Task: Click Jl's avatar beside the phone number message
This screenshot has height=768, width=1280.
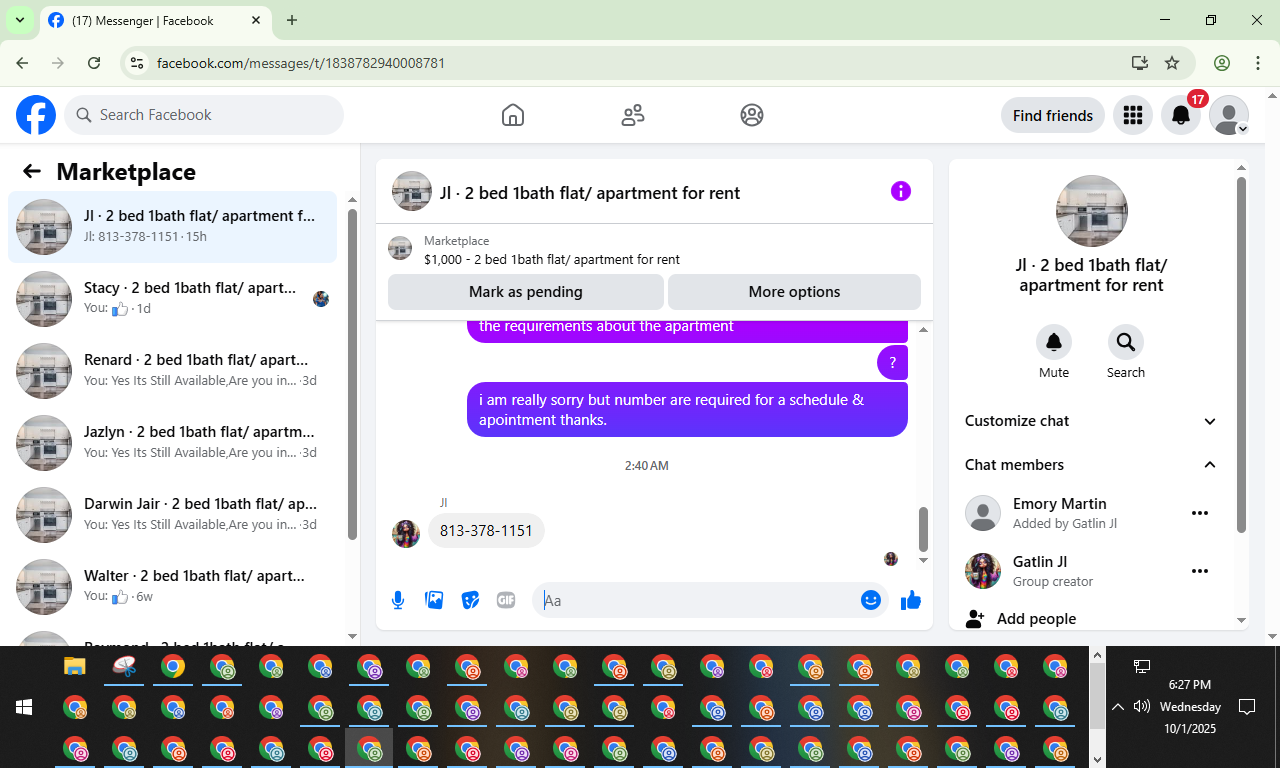Action: click(406, 534)
